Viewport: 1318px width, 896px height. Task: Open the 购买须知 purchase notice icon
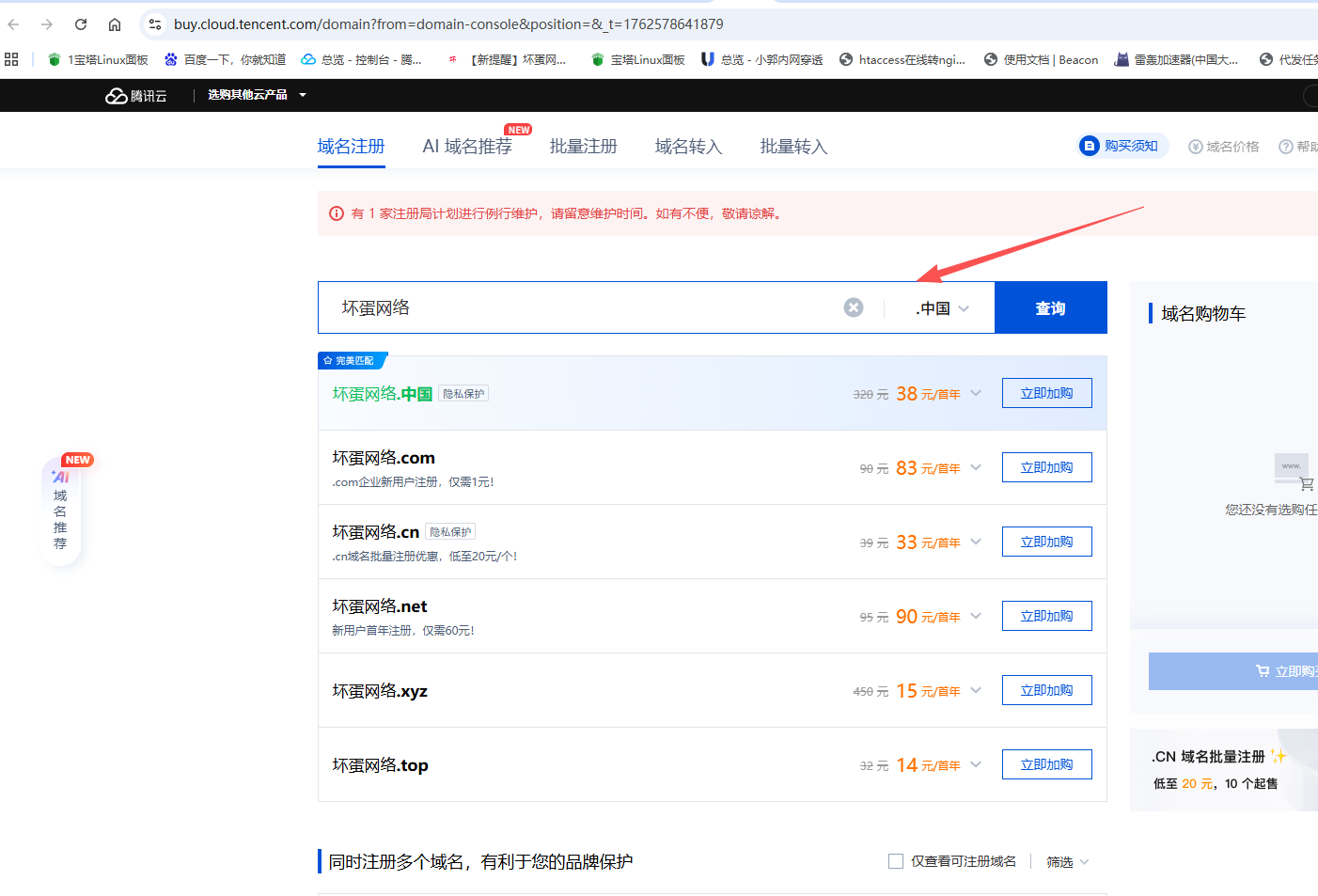tap(1090, 146)
